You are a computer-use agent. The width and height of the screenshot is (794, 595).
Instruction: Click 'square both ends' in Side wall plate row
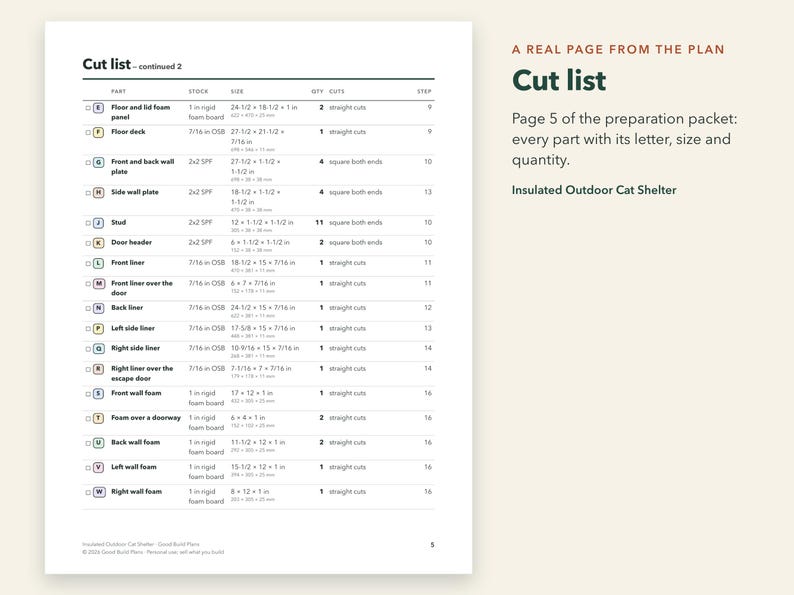tap(355, 192)
